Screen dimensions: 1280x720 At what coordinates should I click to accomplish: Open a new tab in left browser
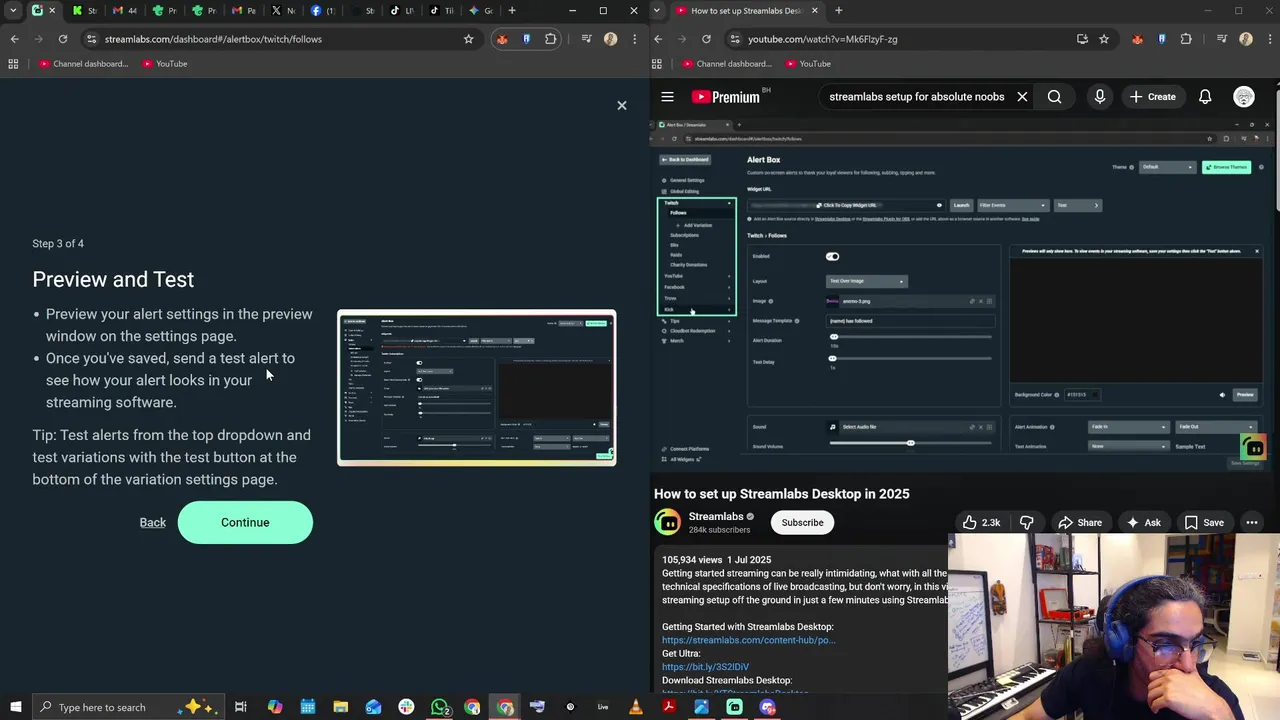coord(512,11)
